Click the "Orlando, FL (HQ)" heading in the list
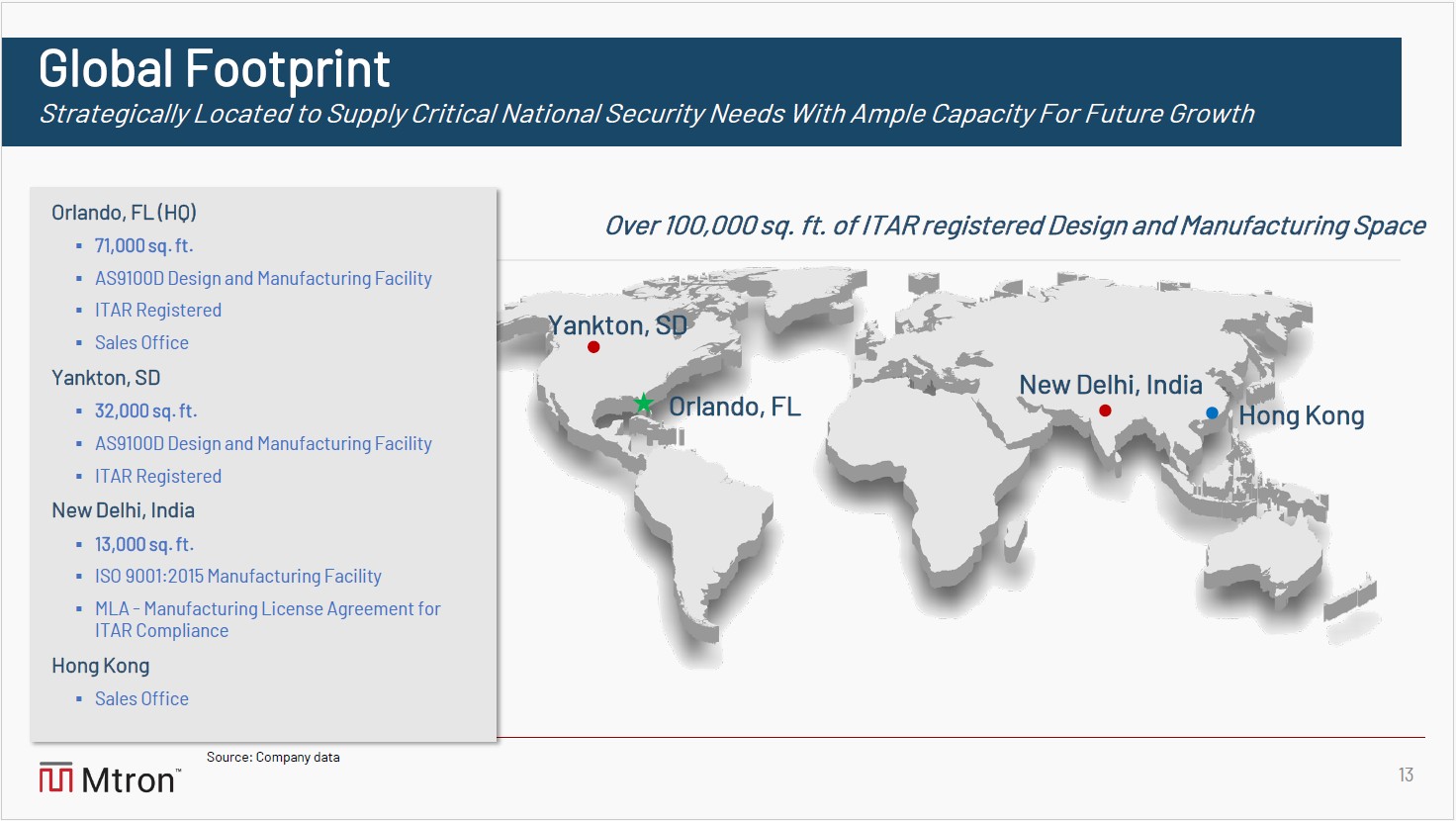This screenshot has height=821, width=1456. [x=125, y=213]
